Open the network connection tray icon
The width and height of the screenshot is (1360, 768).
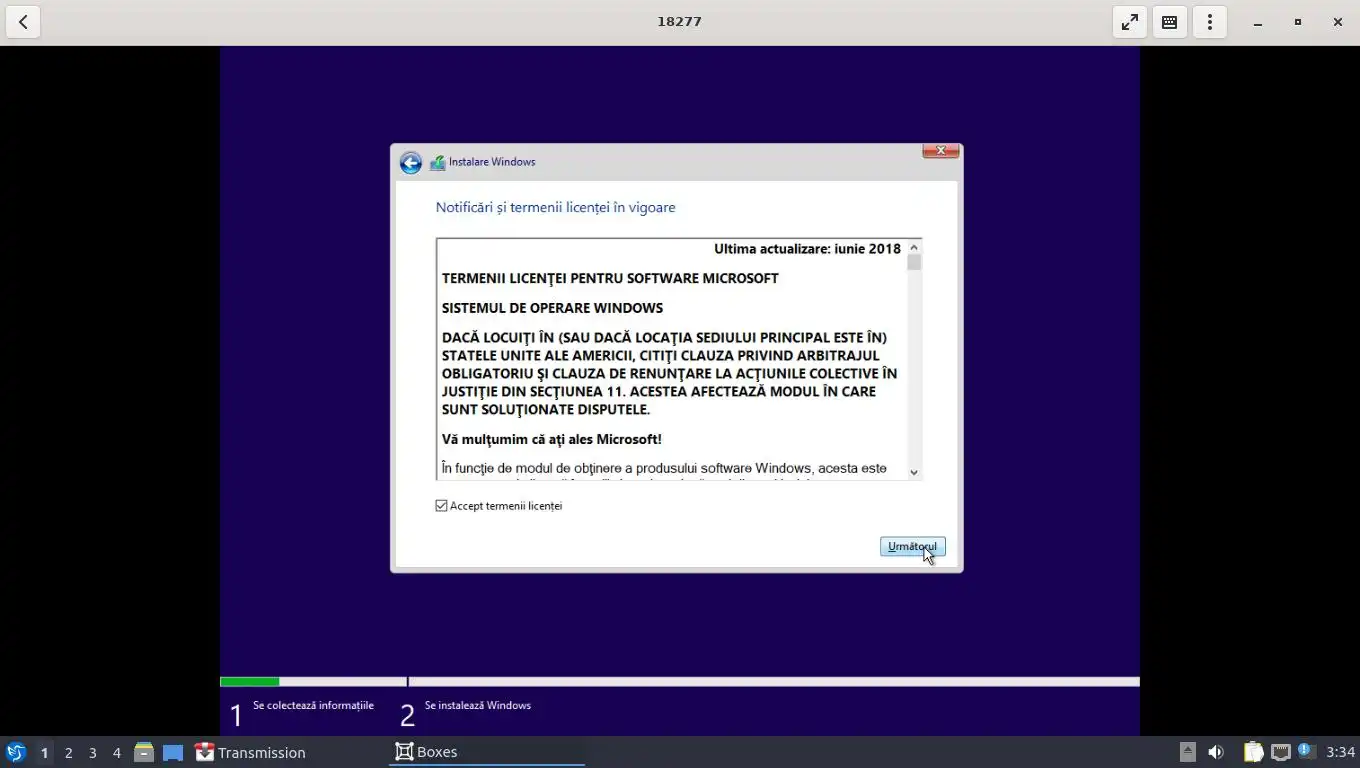click(x=1280, y=752)
